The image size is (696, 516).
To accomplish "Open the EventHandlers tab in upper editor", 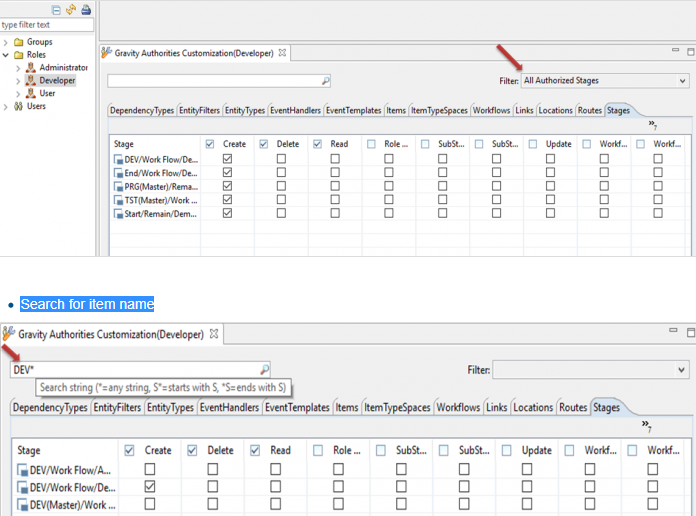I will 295,110.
